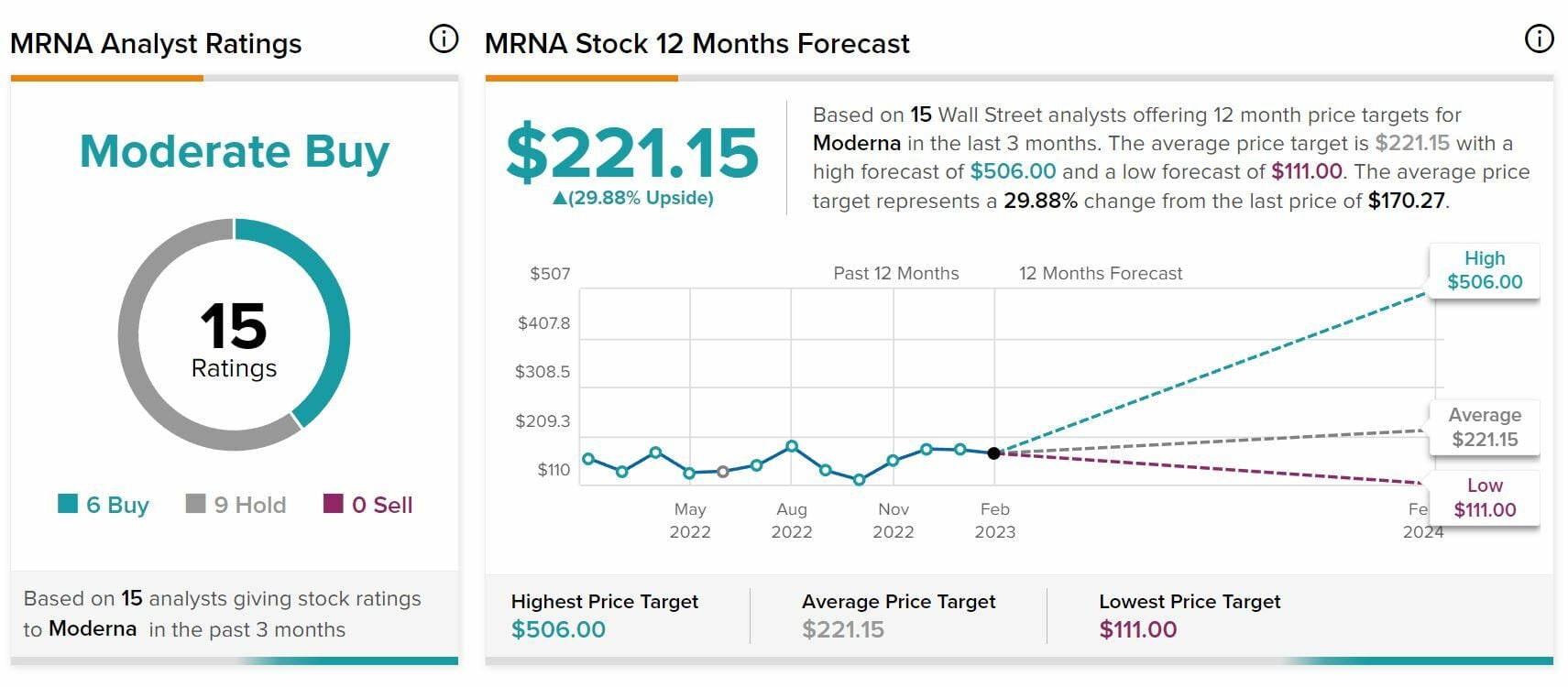
Task: Click the gray data point on chart
Action: pos(723,472)
